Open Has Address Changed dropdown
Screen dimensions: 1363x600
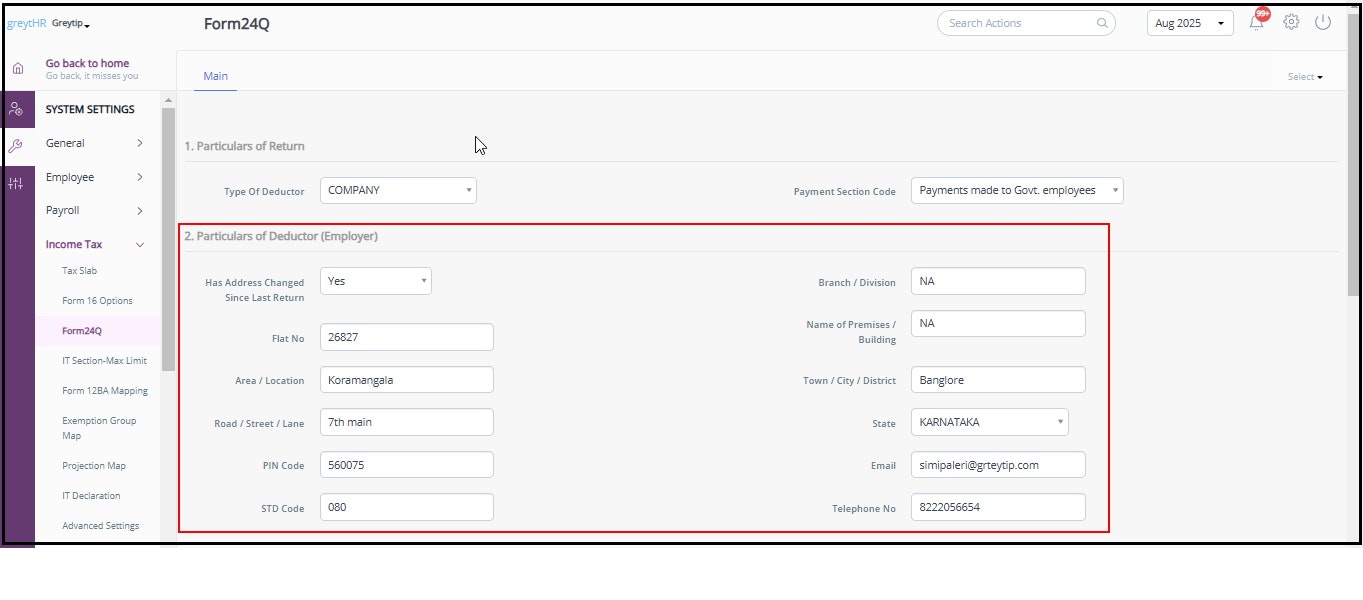pos(376,281)
